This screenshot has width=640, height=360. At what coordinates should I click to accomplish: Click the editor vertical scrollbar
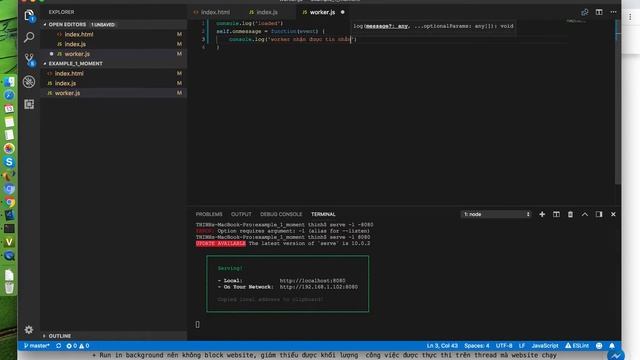(x=618, y=102)
